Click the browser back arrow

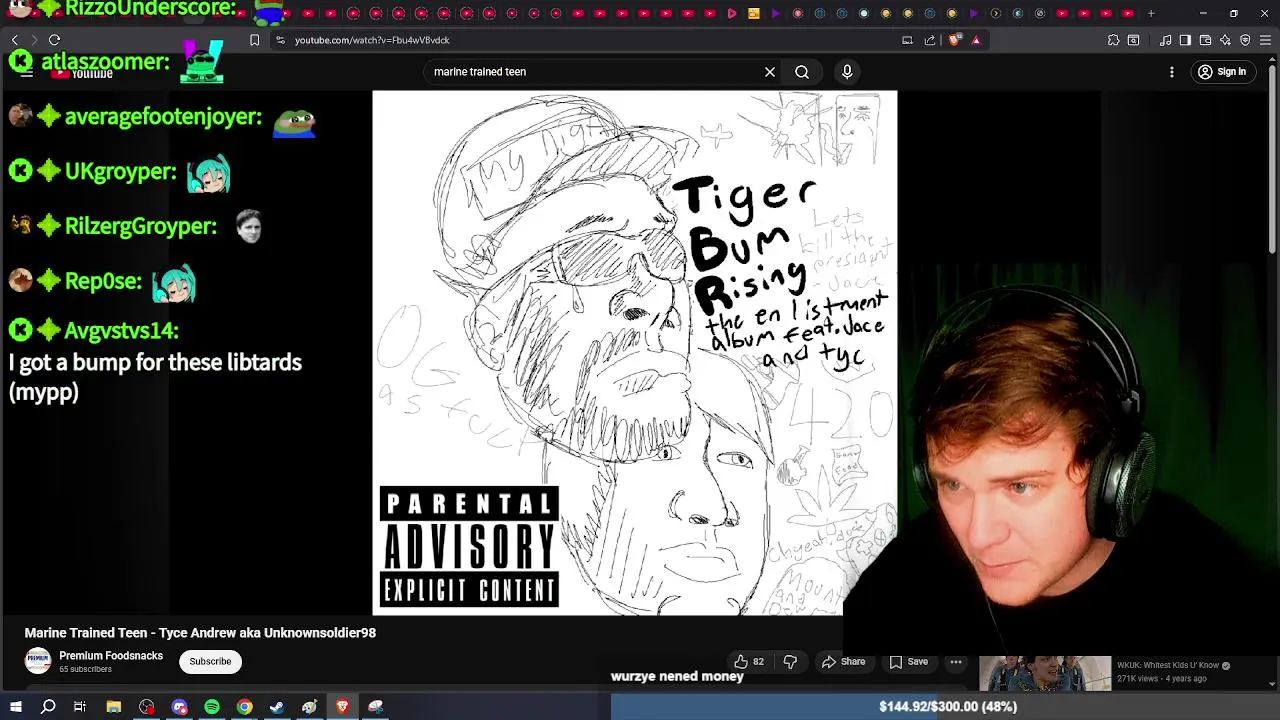pyautogui.click(x=14, y=40)
